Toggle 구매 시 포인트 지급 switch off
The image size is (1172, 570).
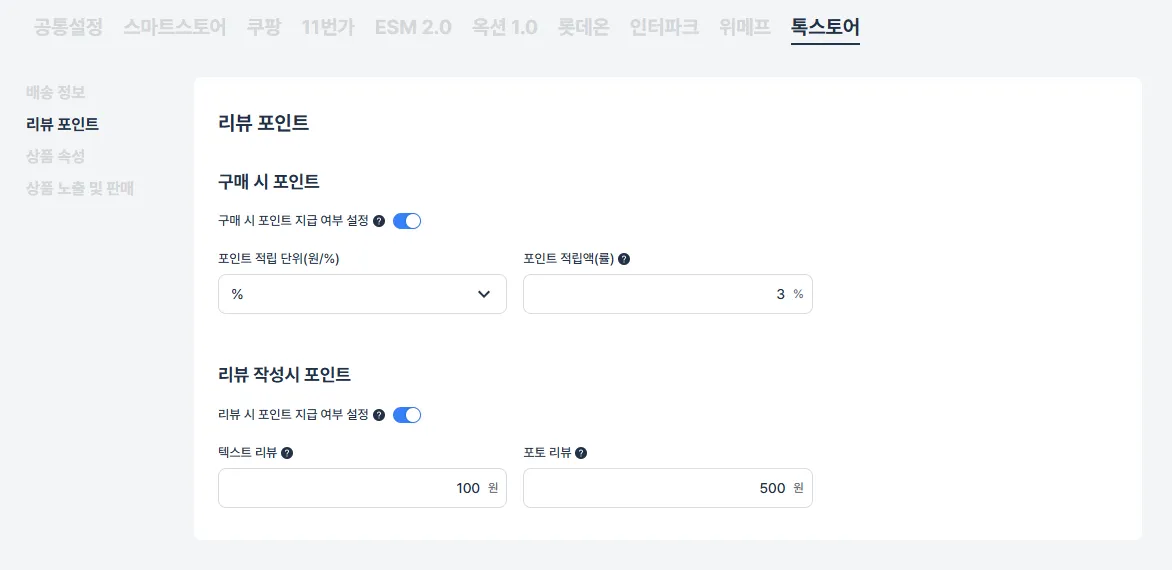pos(407,221)
